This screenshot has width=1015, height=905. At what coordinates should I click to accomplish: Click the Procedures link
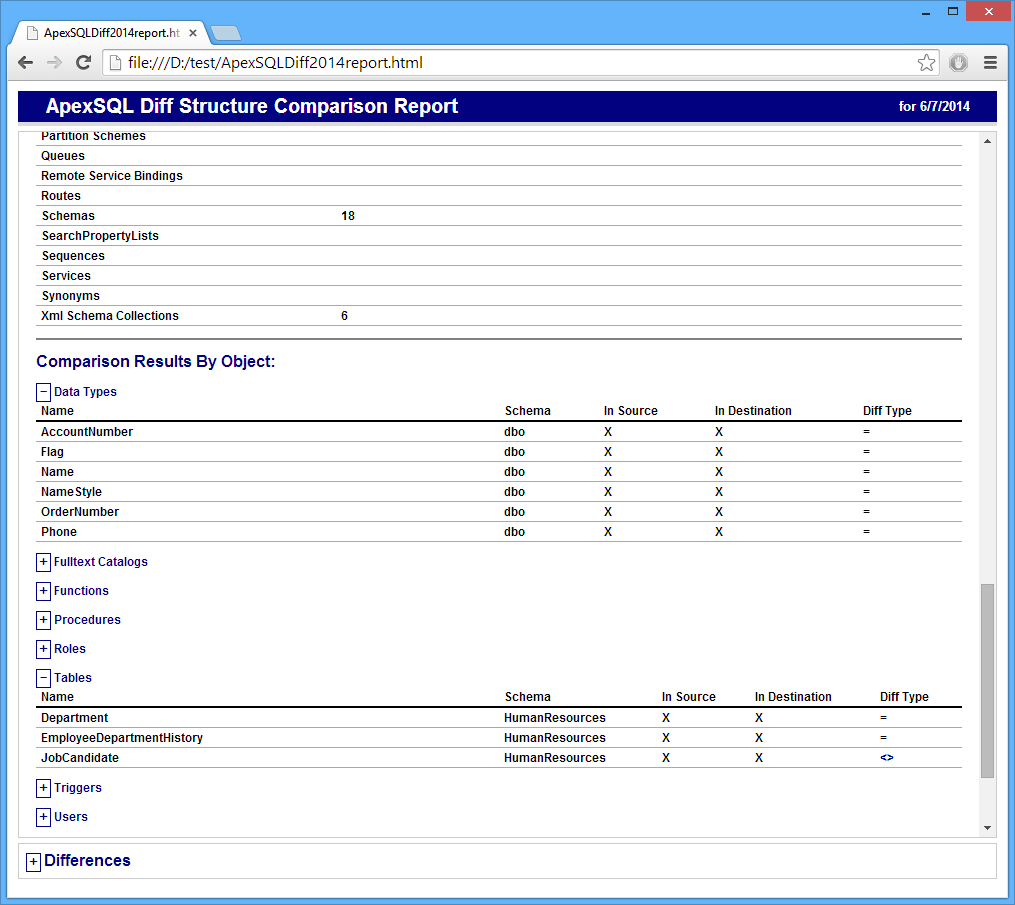tap(87, 620)
